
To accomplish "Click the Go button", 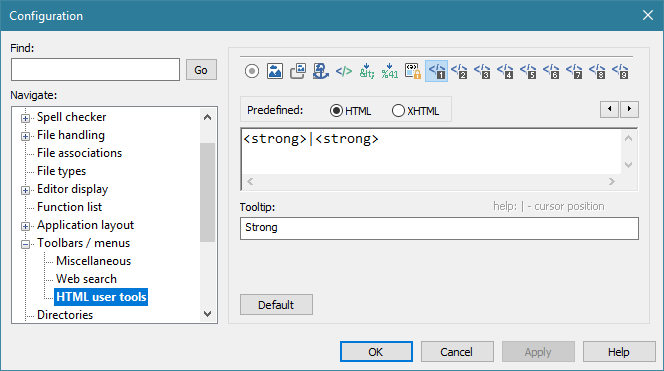I will tap(201, 70).
